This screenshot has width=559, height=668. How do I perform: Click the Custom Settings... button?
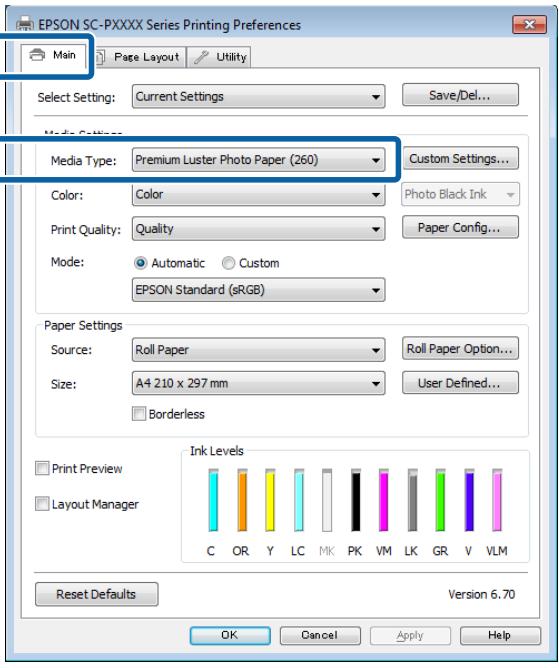point(460,158)
